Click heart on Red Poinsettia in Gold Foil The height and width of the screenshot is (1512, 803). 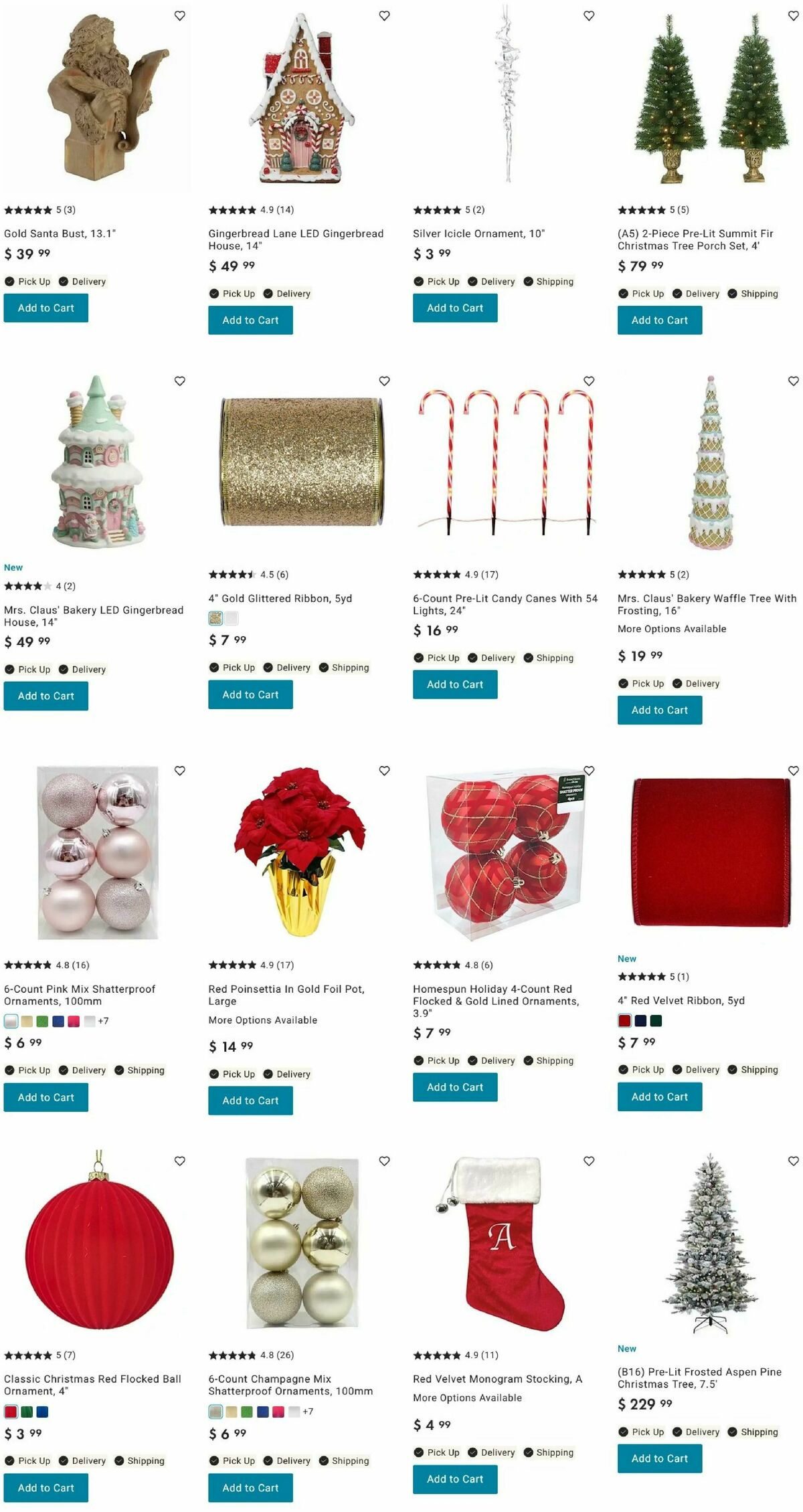point(384,771)
